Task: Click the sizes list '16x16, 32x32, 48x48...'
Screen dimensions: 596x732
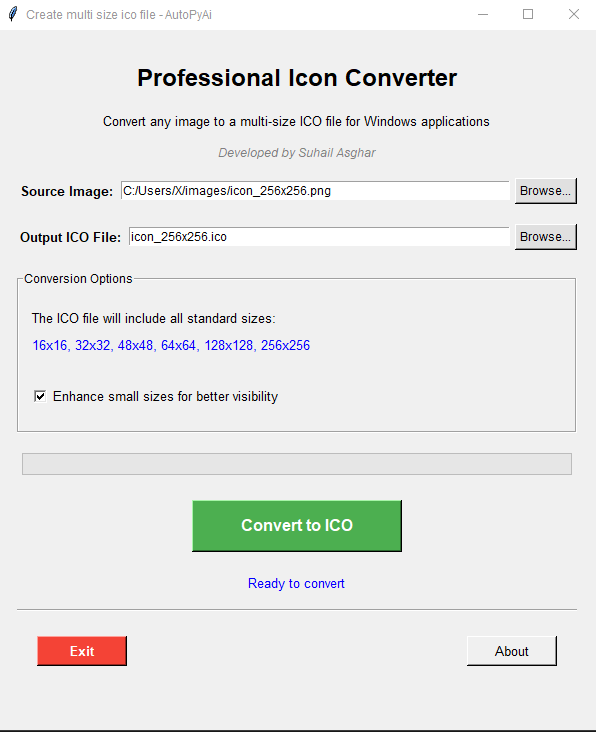Action: [171, 345]
